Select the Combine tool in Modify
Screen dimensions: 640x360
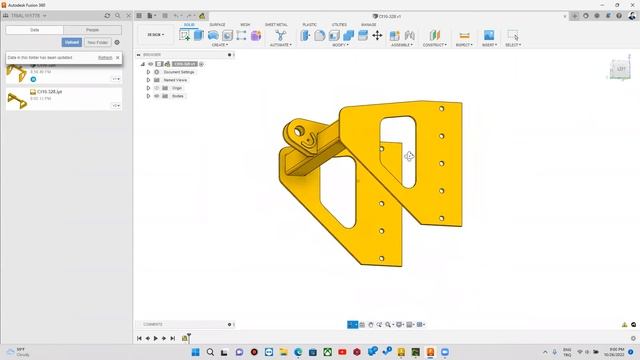click(x=349, y=36)
